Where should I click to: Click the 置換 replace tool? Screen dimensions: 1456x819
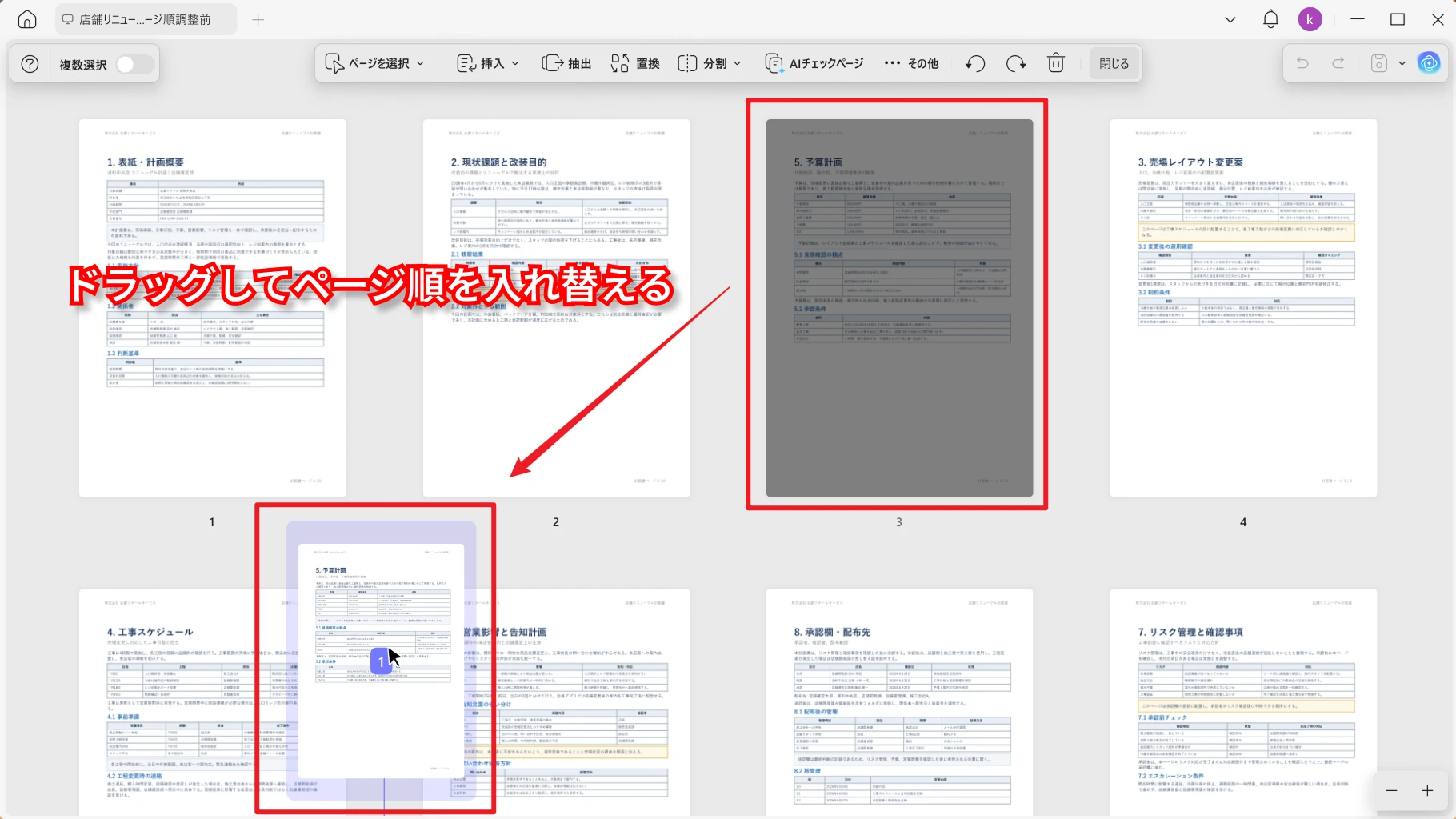coord(635,63)
